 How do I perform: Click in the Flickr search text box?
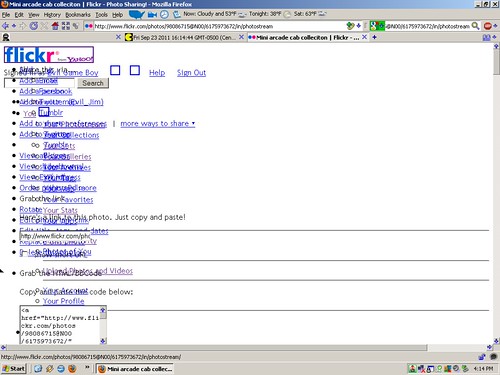tap(39, 83)
